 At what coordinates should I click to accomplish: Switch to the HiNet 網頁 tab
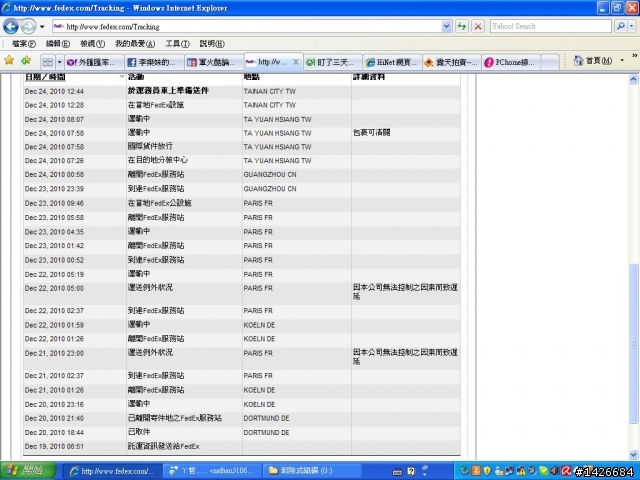click(392, 62)
